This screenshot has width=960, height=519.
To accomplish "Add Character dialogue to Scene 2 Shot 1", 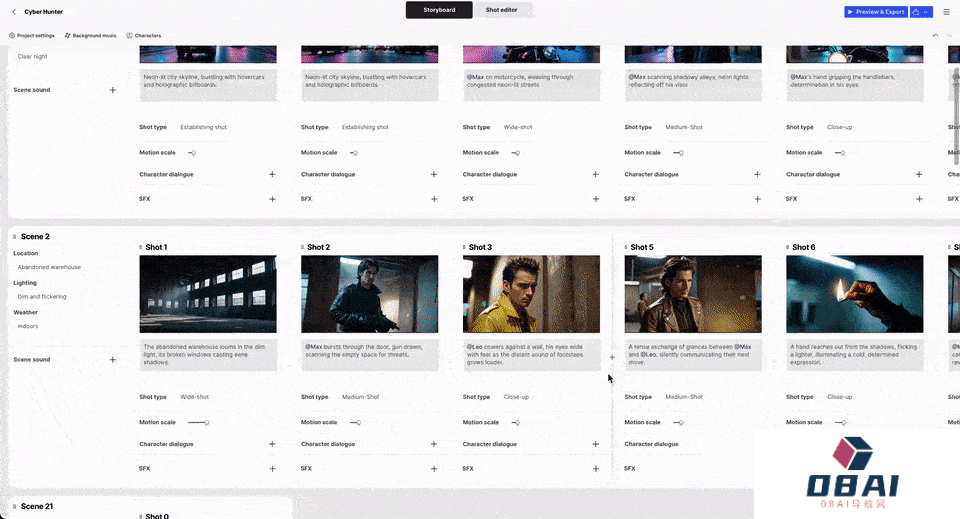I will (x=272, y=444).
